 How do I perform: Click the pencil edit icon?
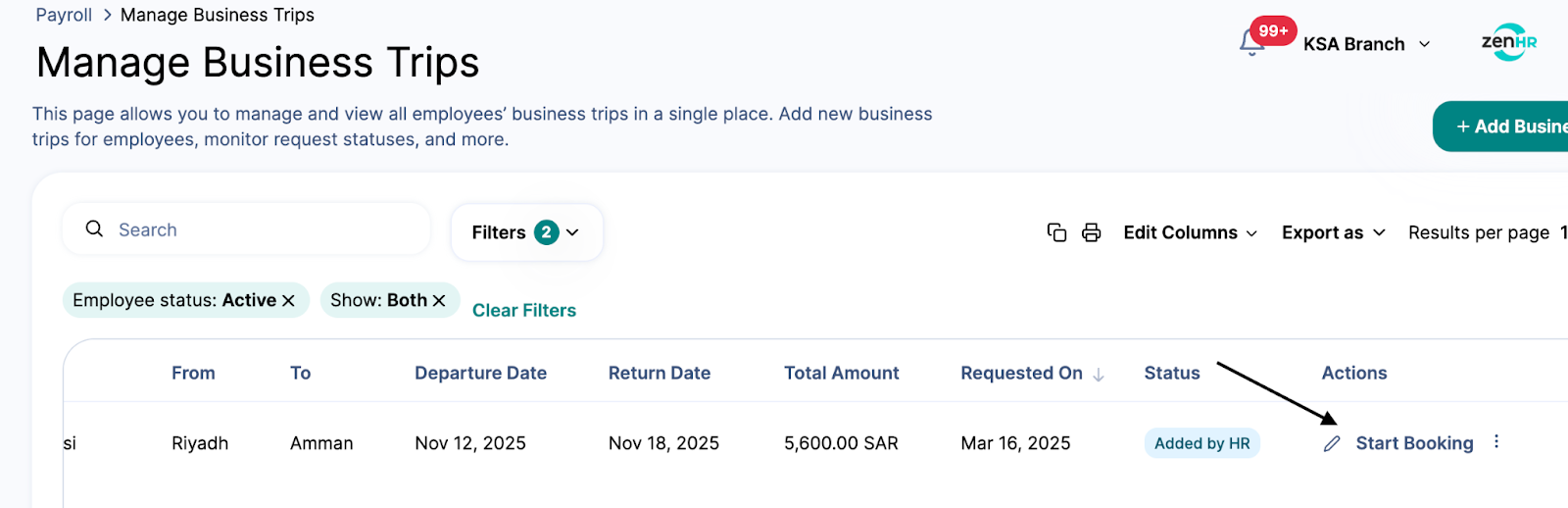click(x=1331, y=444)
